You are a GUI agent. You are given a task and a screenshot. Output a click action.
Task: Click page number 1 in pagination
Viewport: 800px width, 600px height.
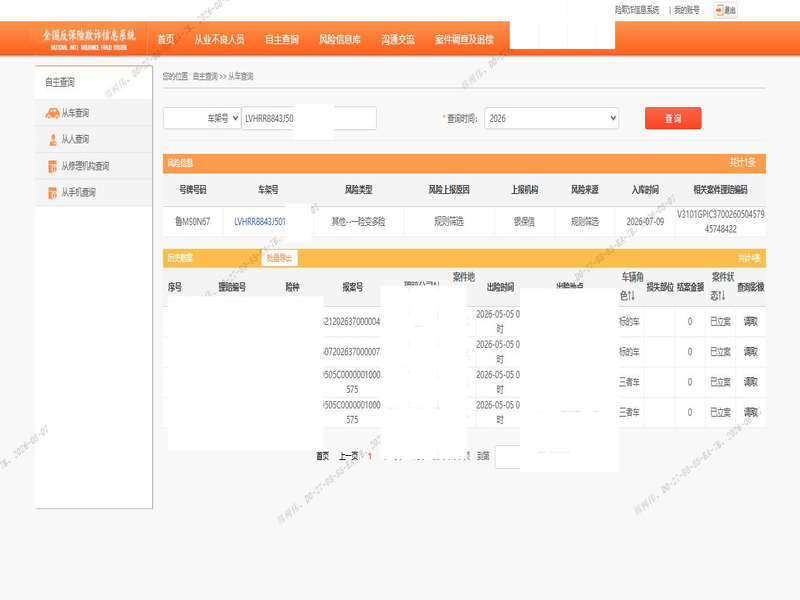coord(370,456)
